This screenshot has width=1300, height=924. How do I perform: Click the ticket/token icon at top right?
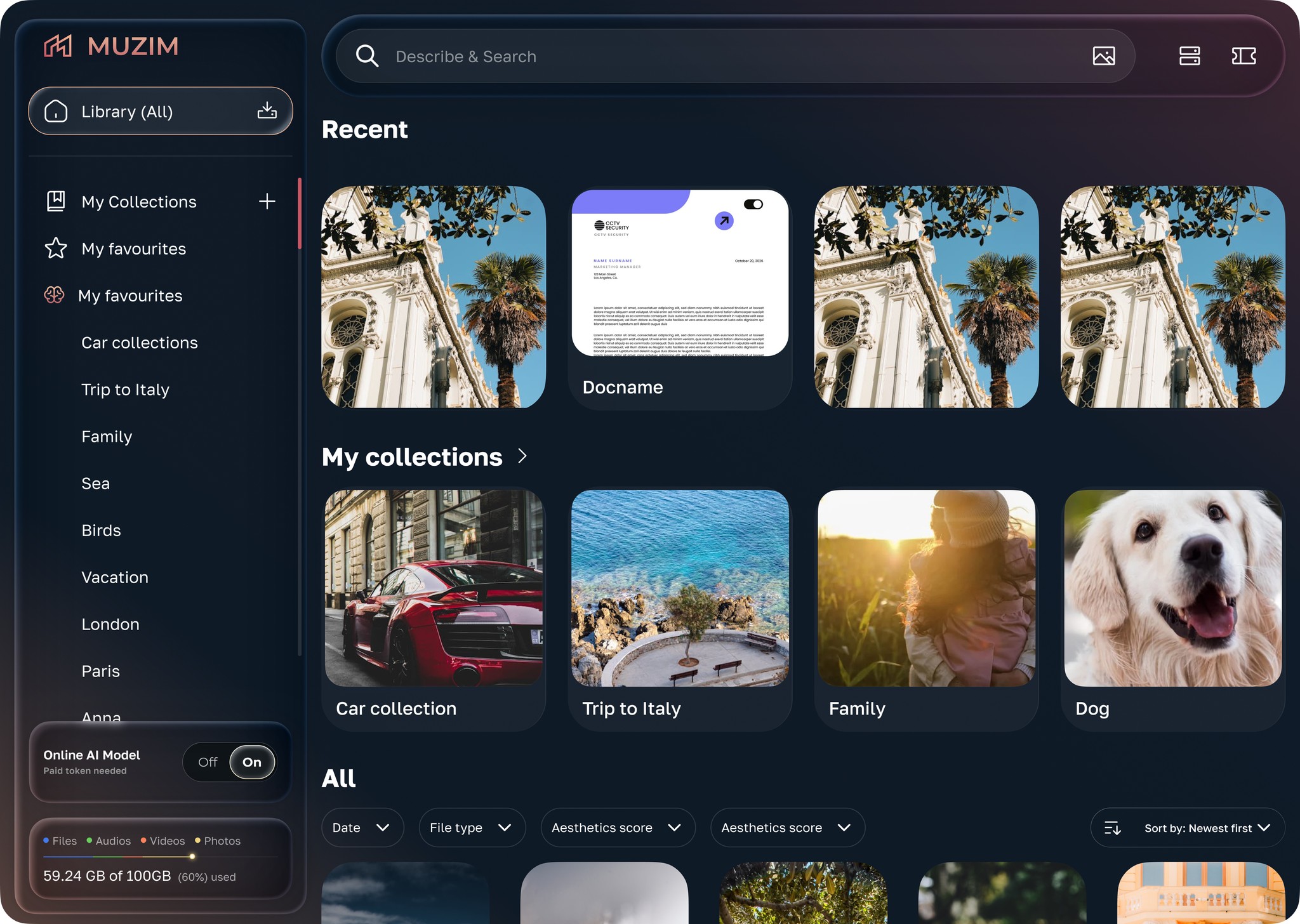click(1244, 56)
